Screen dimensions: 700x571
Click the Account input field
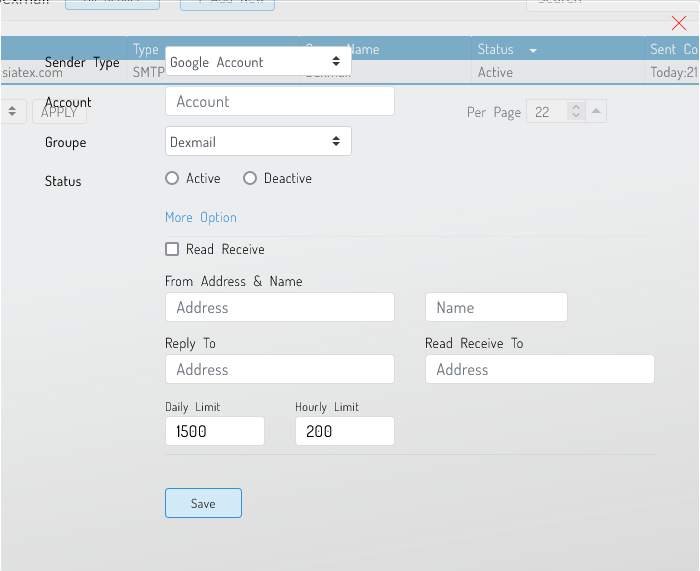tap(280, 102)
